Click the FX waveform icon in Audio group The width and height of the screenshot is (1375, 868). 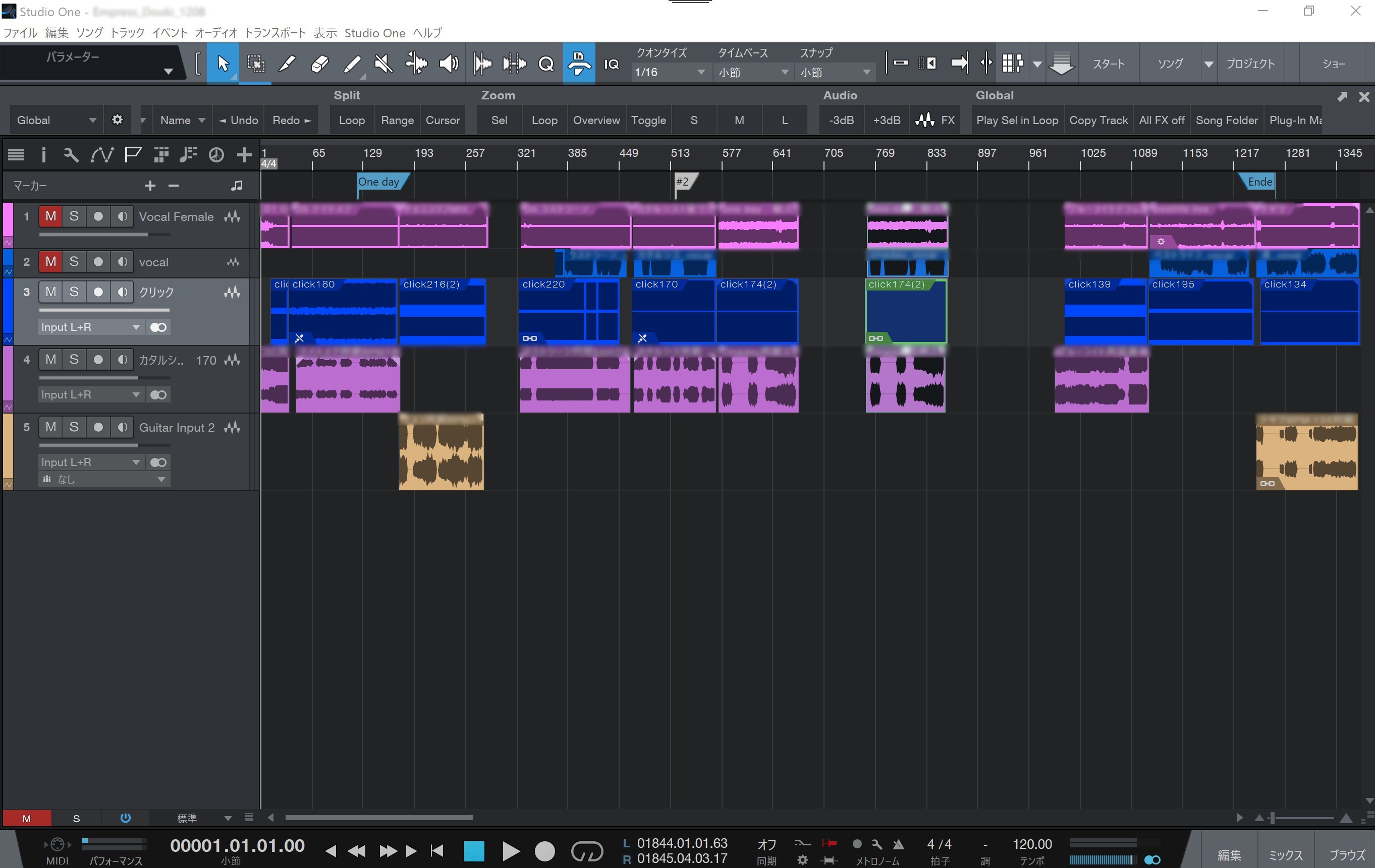[924, 120]
